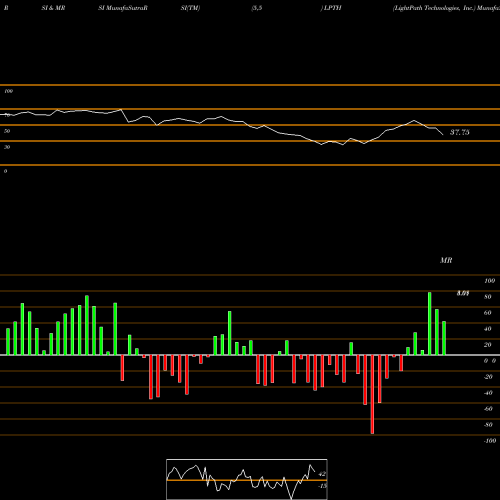
Task: Click the LPTH ticker text in header
Action: point(332,8)
